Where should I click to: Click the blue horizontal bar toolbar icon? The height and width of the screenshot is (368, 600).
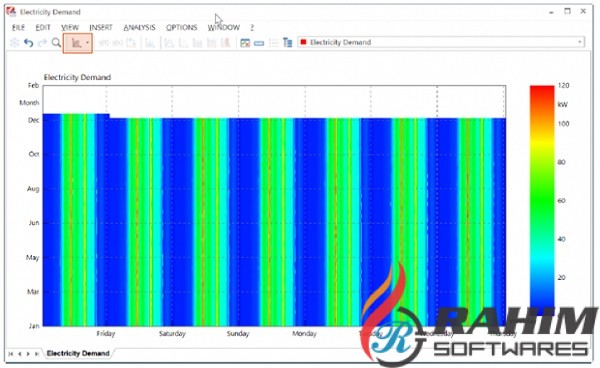click(x=259, y=43)
